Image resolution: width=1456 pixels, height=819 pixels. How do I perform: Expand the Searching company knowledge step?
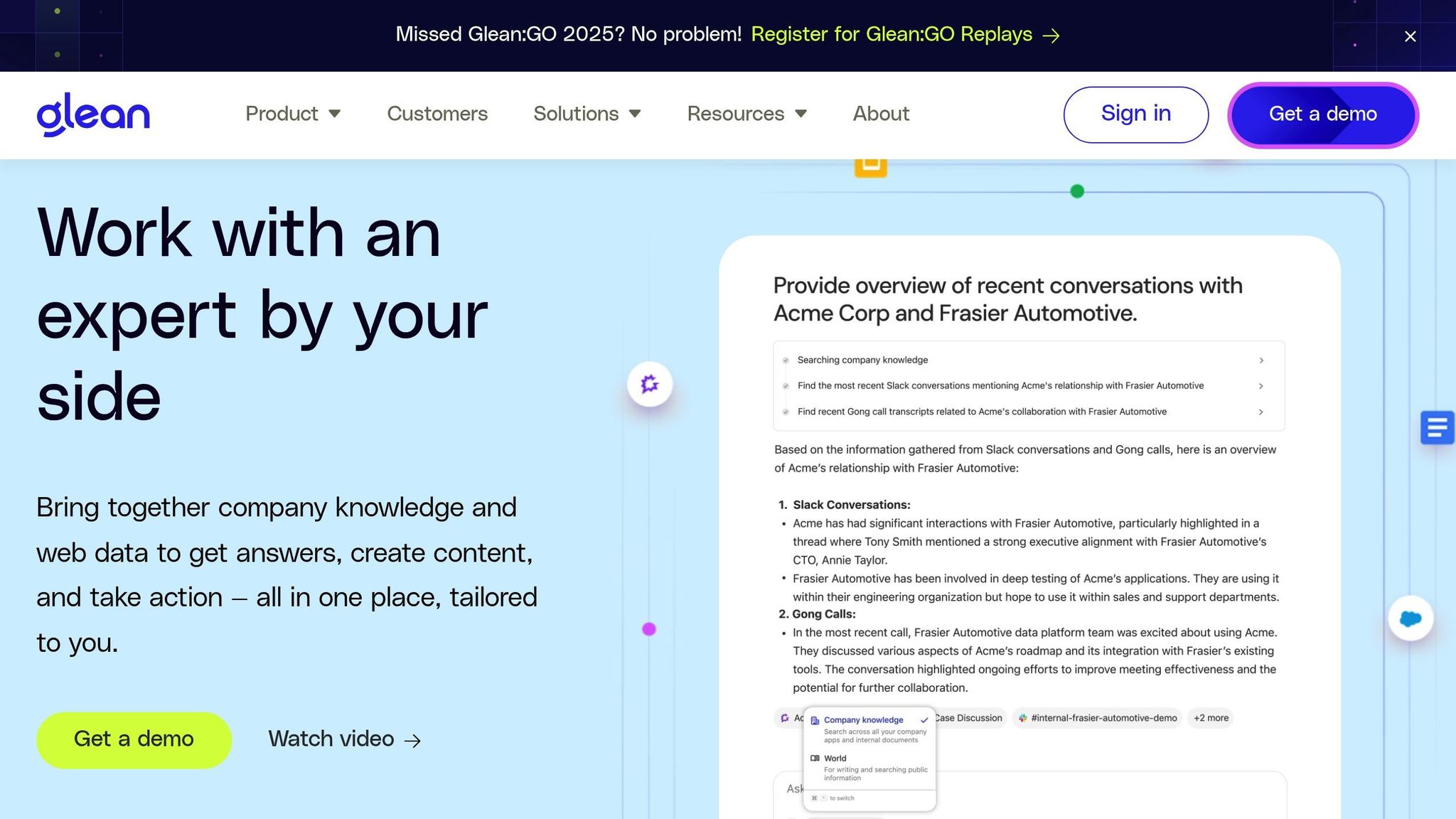click(x=1029, y=360)
